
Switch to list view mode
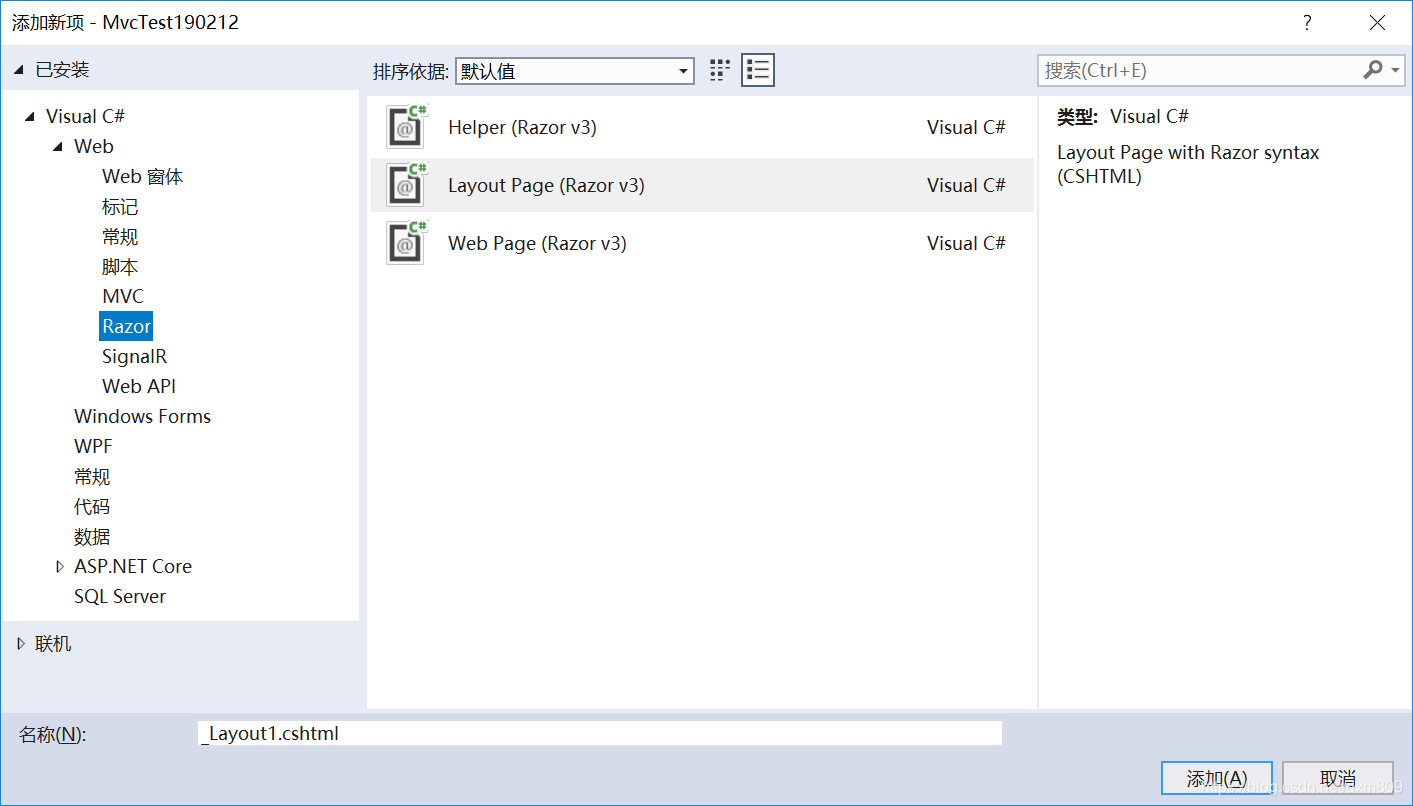click(x=757, y=69)
